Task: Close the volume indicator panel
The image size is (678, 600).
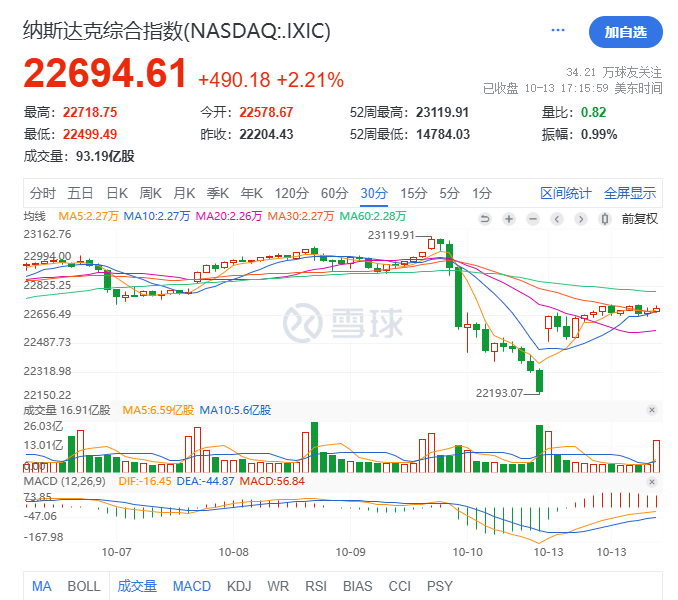Action: [651, 410]
